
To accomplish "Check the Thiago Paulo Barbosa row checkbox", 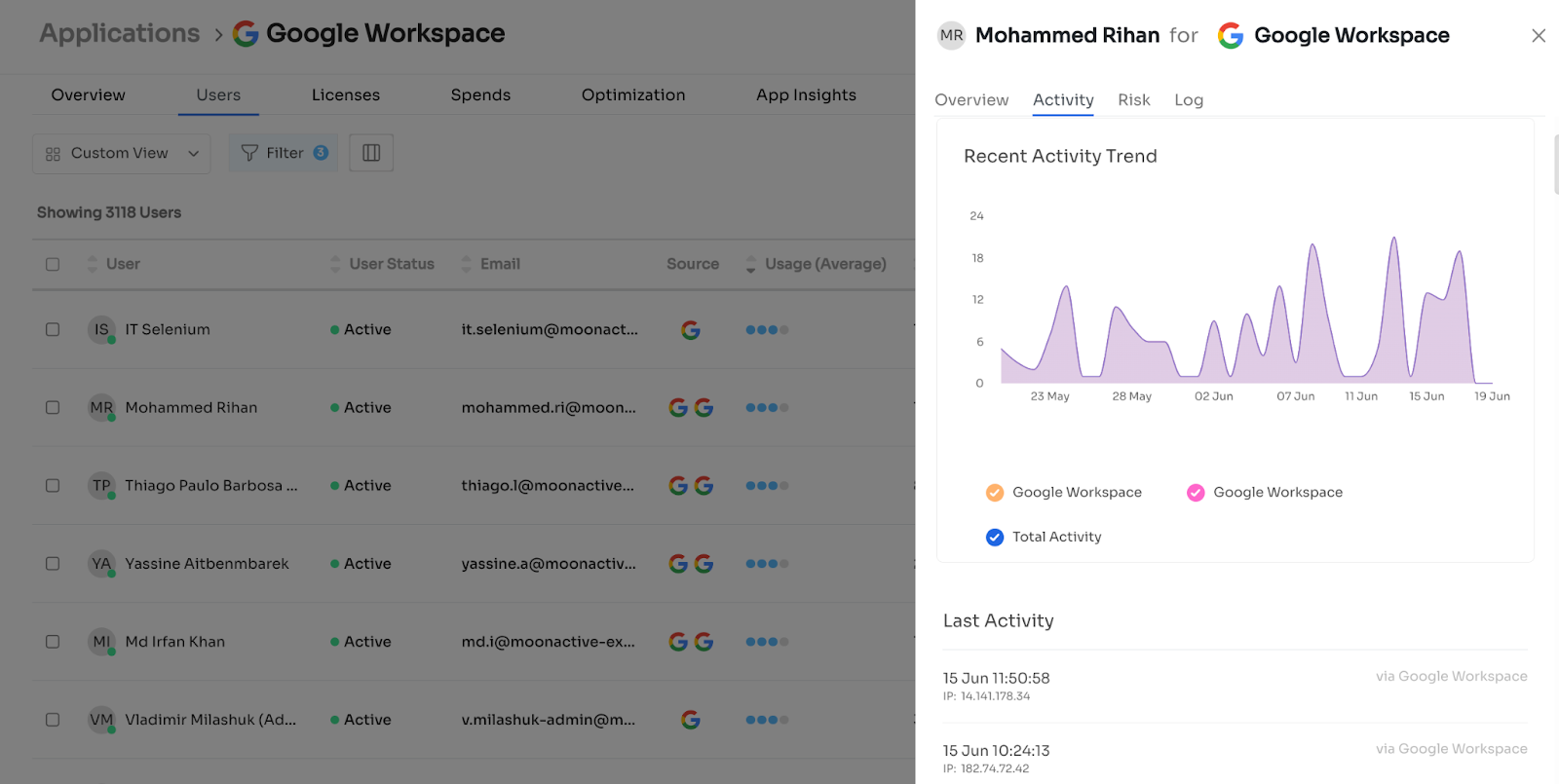I will [53, 486].
